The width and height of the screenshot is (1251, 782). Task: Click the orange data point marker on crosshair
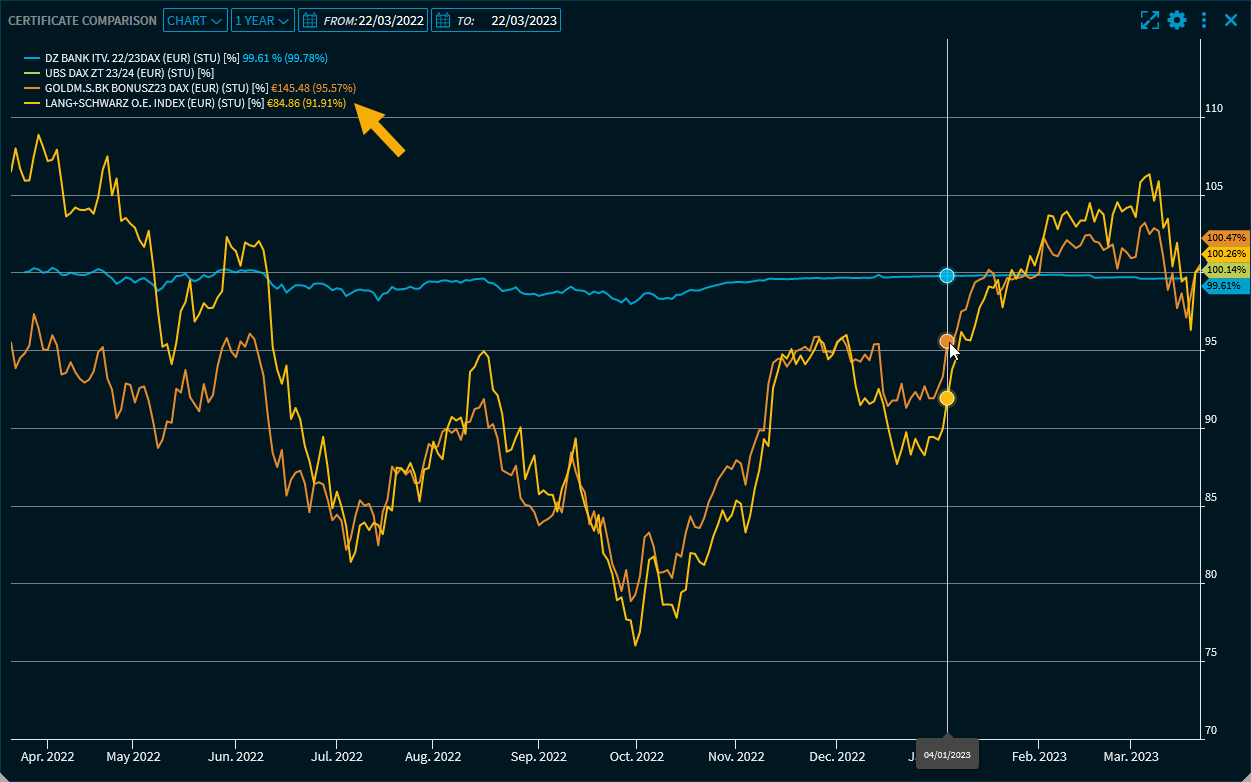(946, 342)
